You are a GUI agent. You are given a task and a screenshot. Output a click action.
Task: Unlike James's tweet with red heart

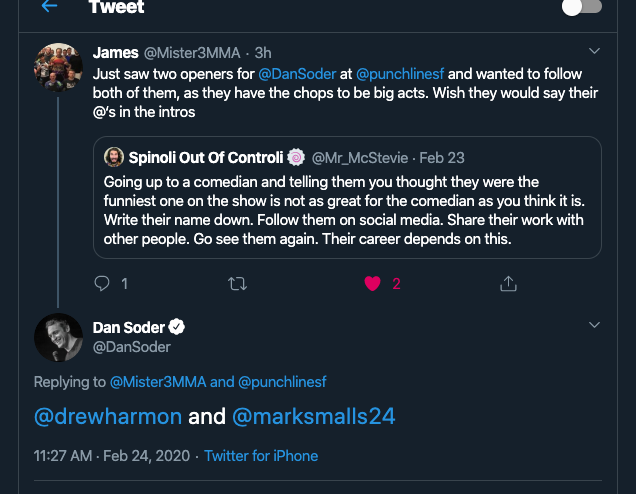pos(373,284)
